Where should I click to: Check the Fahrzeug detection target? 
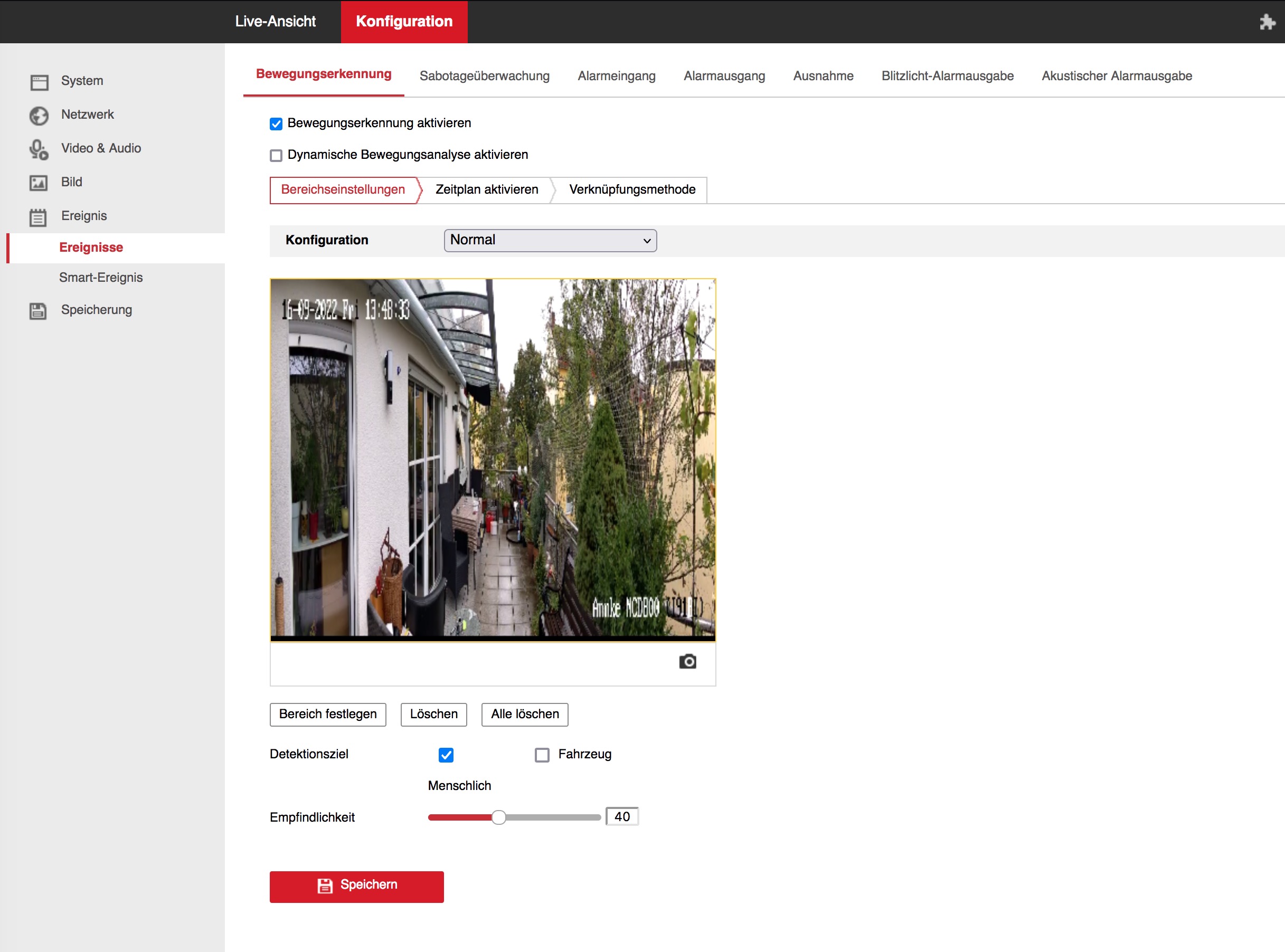pos(542,755)
